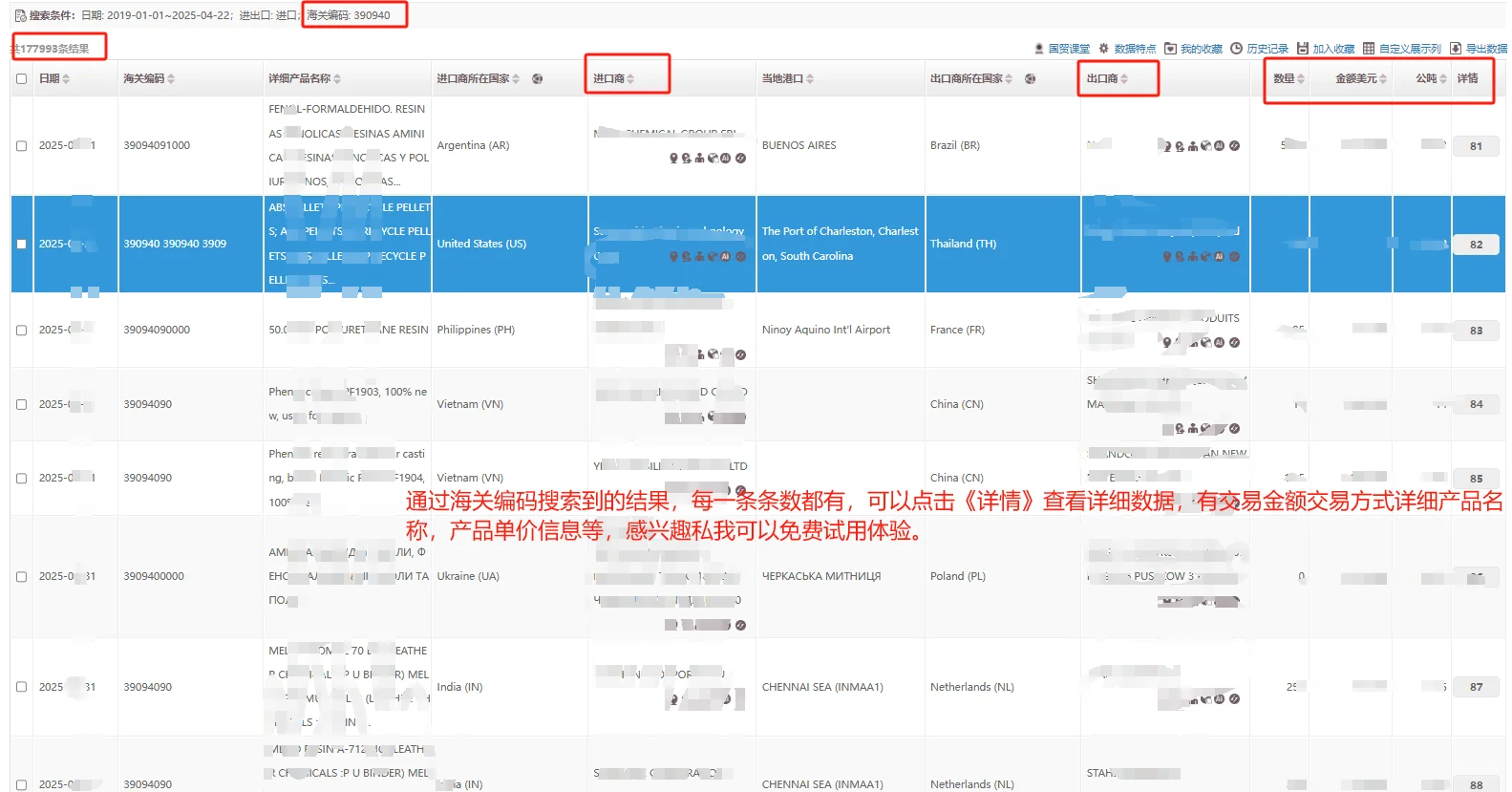Open details button 81 for Argentina row

pyautogui.click(x=1476, y=146)
